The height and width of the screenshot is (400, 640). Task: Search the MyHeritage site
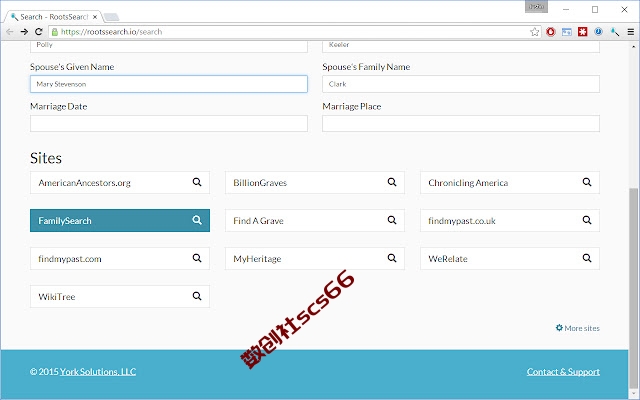[315, 258]
